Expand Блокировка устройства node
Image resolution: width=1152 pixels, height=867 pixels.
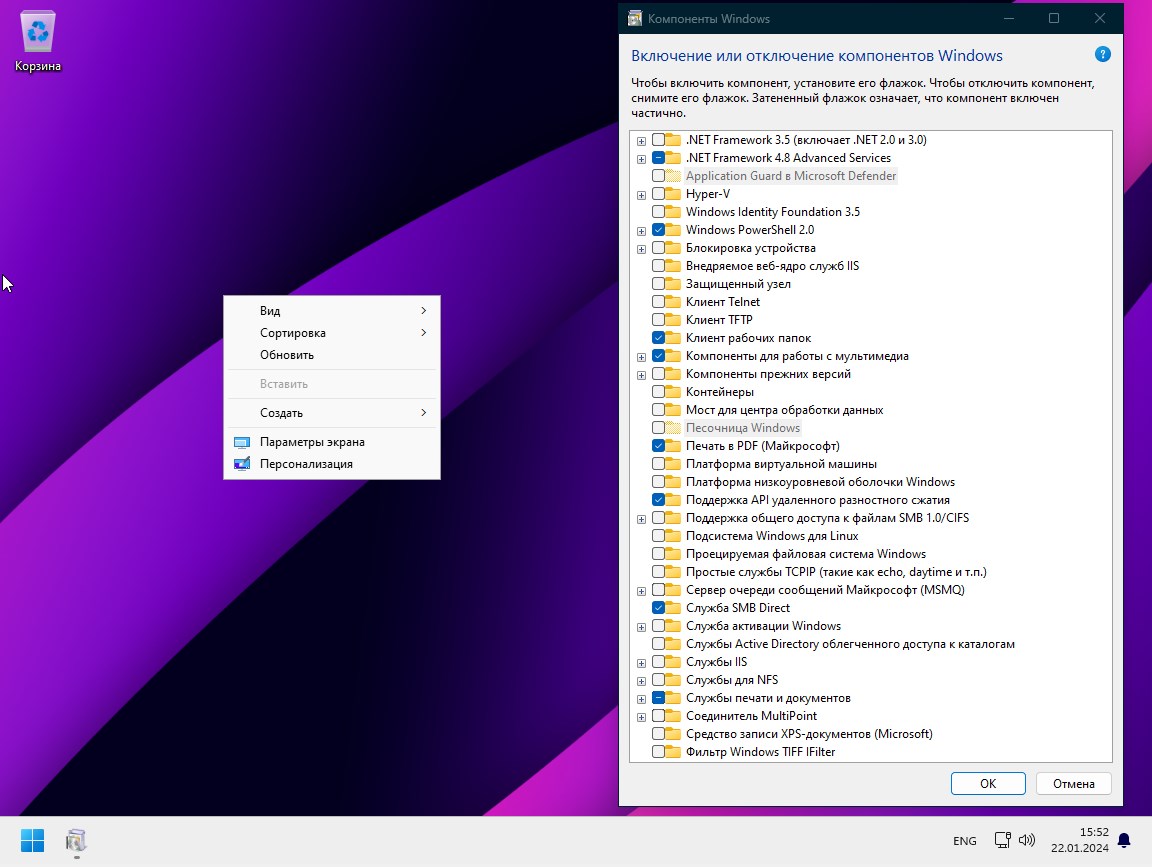641,249
